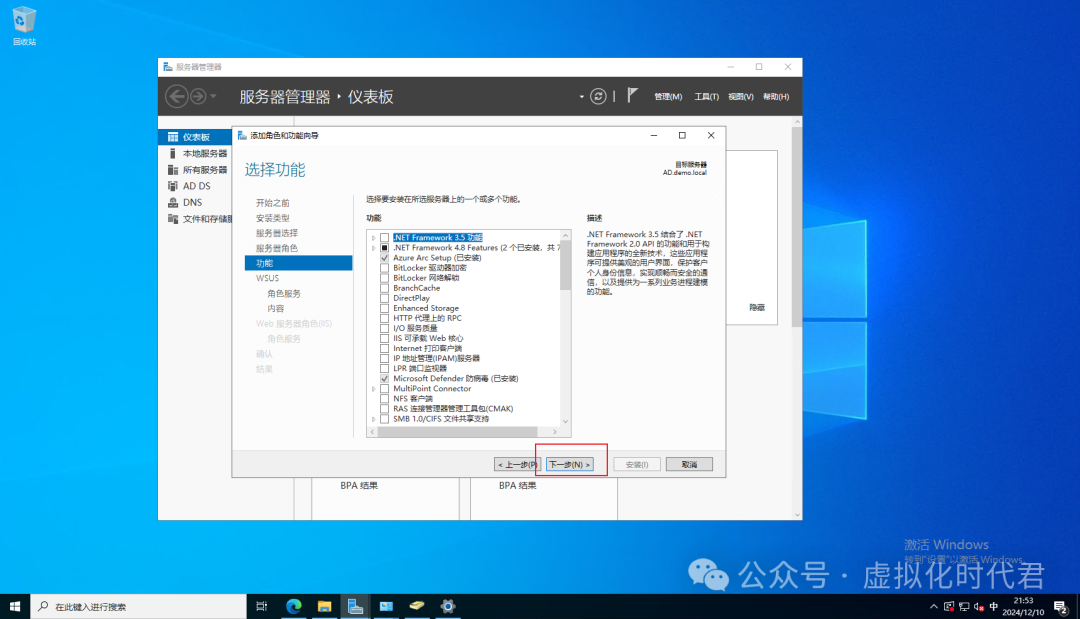Open the control panel style taskbar icon
This screenshot has width=1080, height=619.
pos(386,607)
